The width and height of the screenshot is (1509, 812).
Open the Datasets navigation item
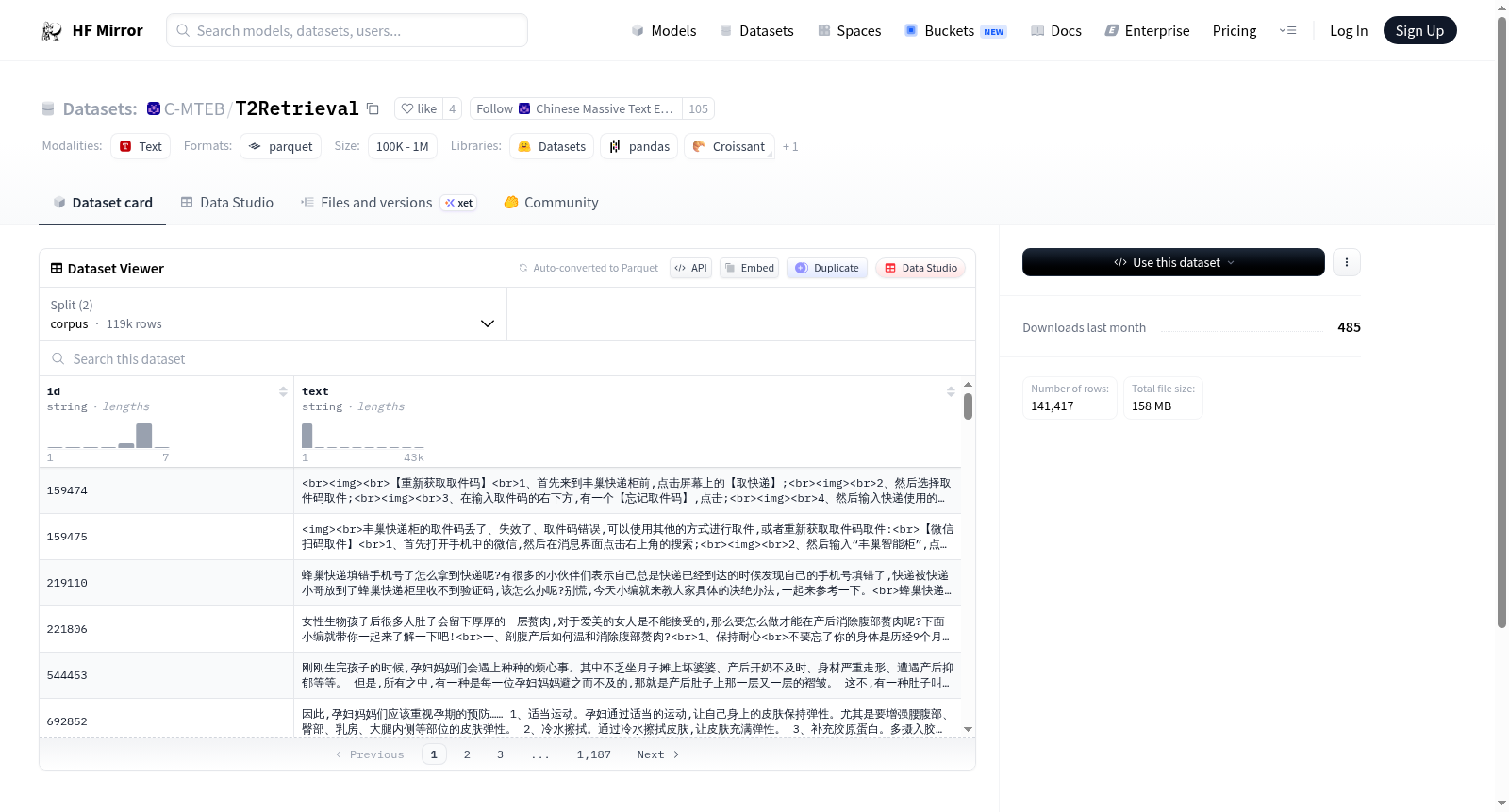[x=757, y=31]
